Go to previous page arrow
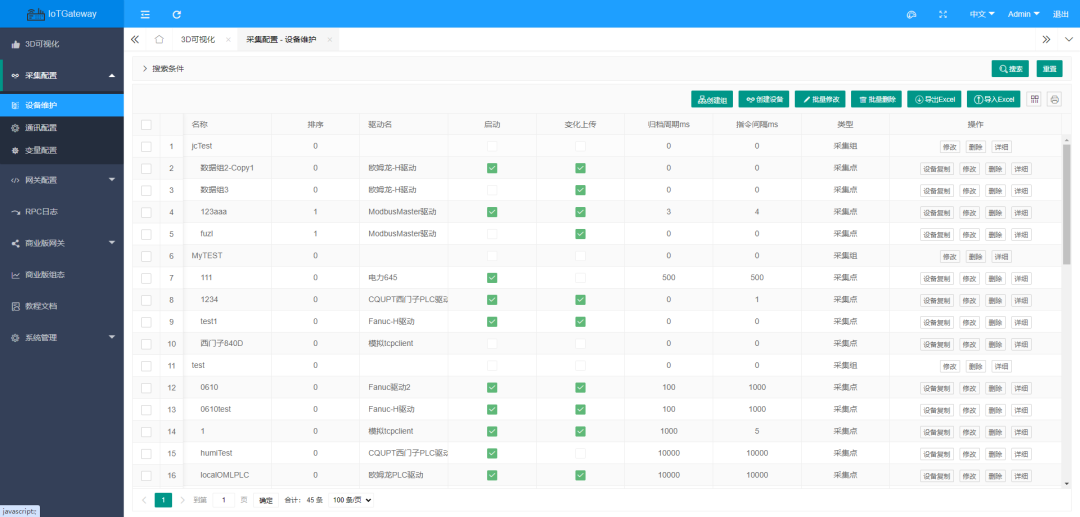 tap(144, 500)
